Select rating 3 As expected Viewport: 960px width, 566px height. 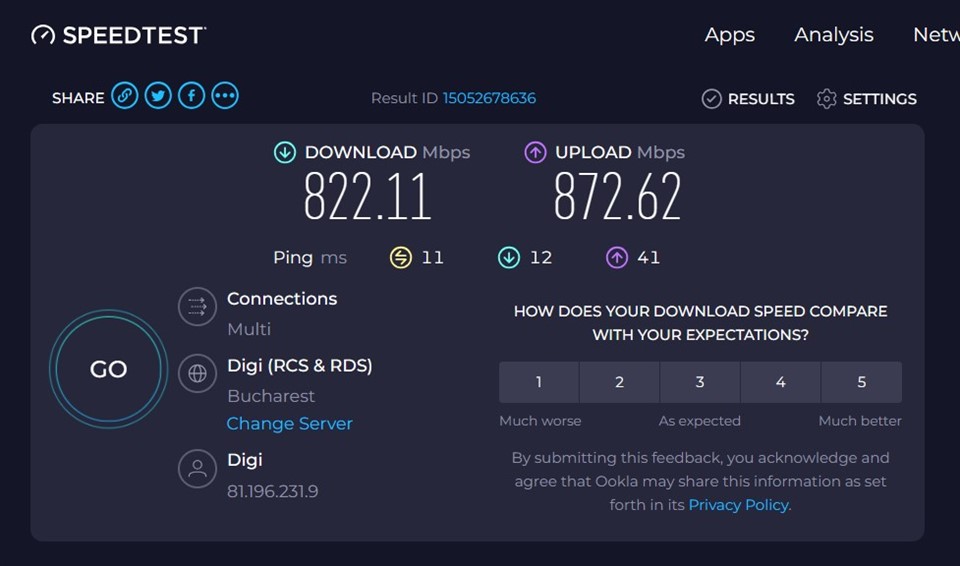700,382
